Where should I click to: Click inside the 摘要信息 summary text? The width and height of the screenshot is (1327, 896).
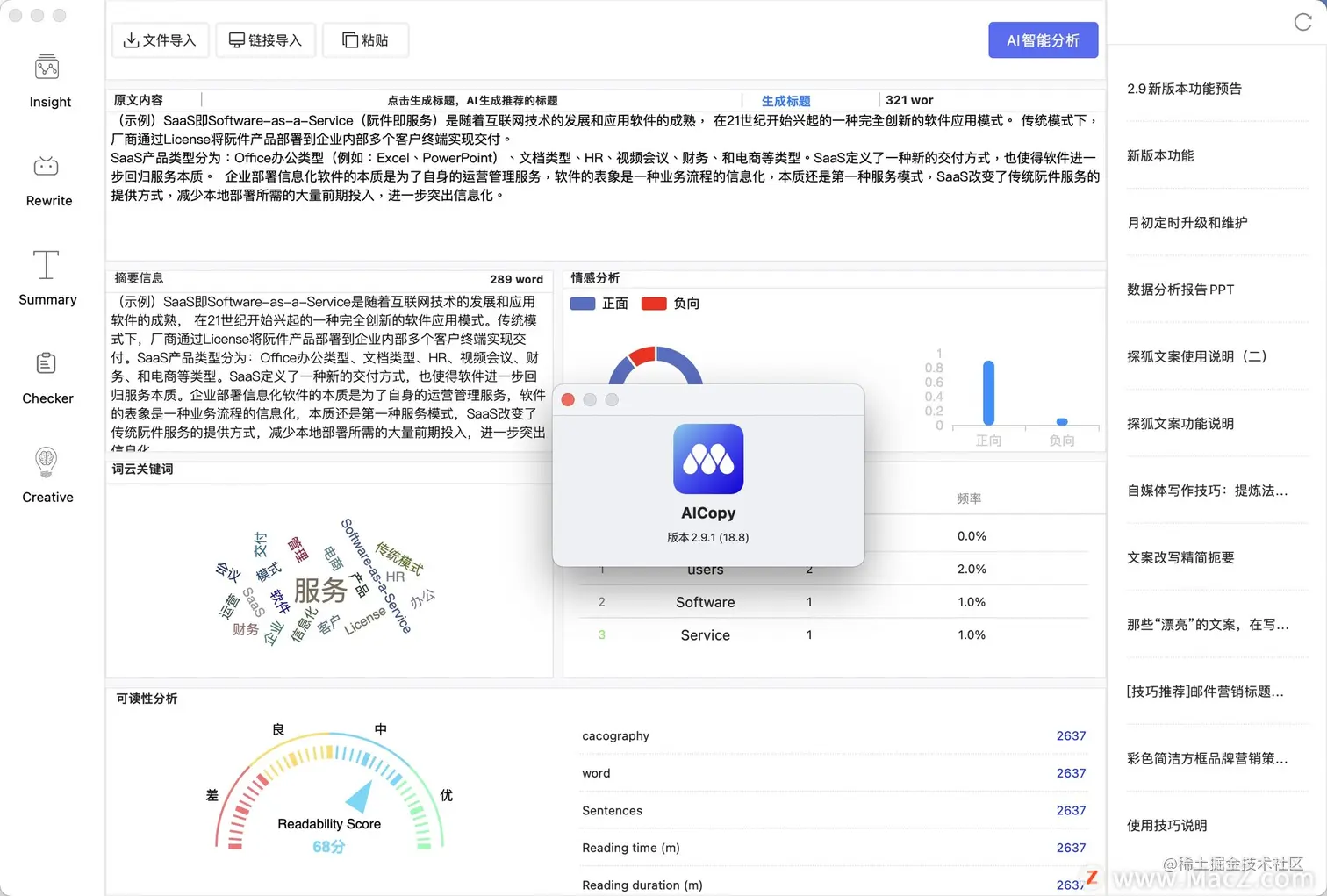coord(329,371)
